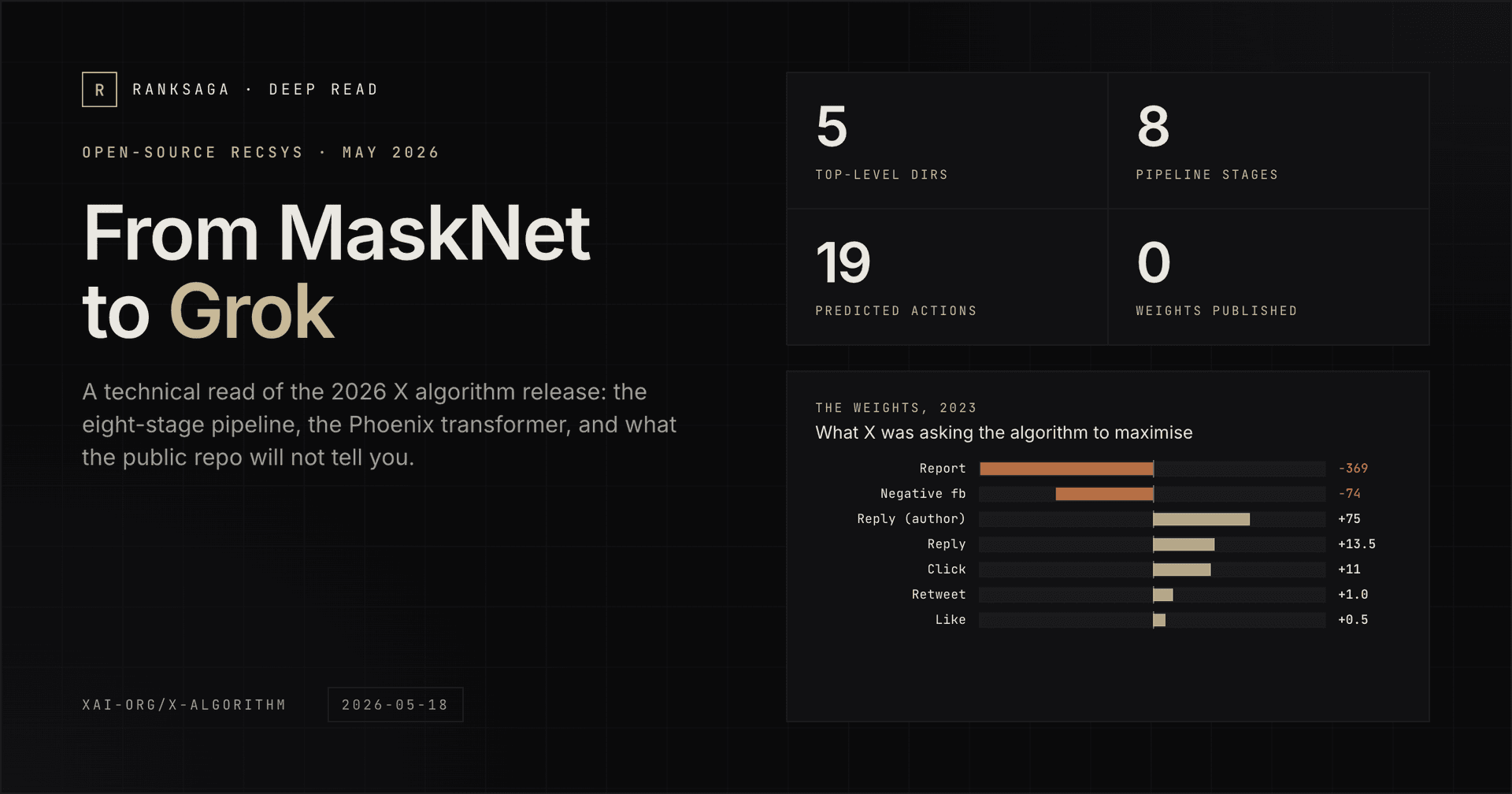Image resolution: width=1512 pixels, height=794 pixels.
Task: Click the small tan Retweet bar
Action: point(1163,595)
